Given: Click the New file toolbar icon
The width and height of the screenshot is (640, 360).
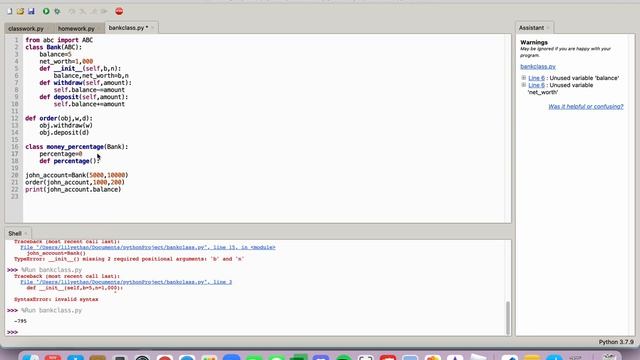Looking at the screenshot, I should coord(9,11).
